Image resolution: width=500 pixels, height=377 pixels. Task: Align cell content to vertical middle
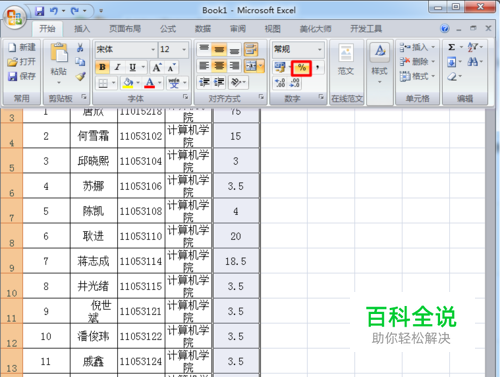(x=219, y=49)
